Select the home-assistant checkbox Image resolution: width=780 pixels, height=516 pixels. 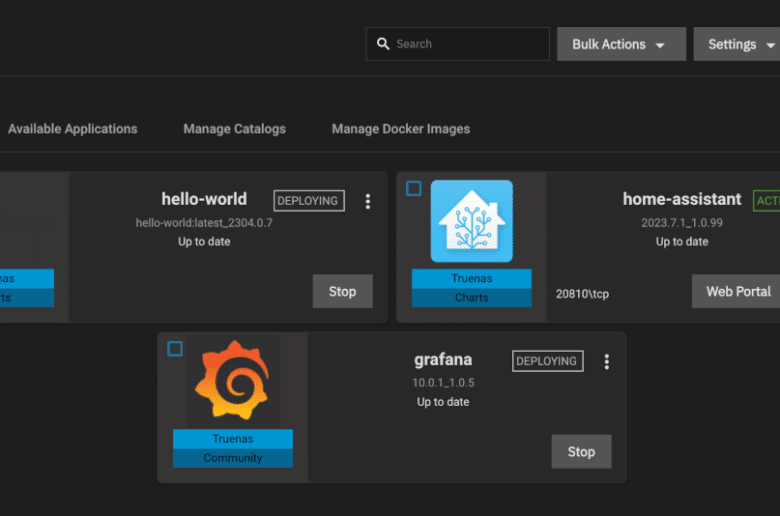click(x=413, y=189)
